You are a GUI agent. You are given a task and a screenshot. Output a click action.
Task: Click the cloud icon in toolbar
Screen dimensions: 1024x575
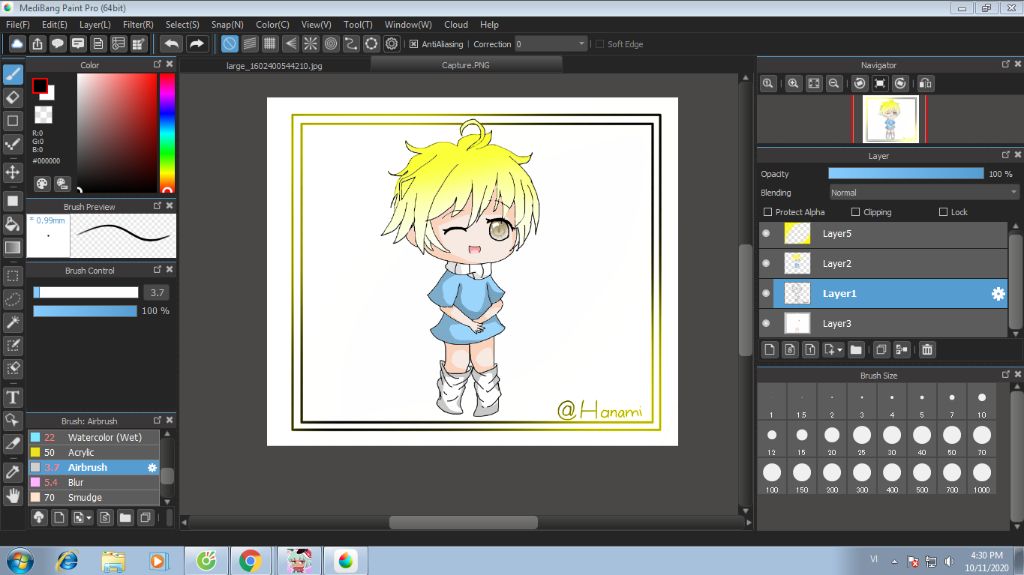(17, 44)
